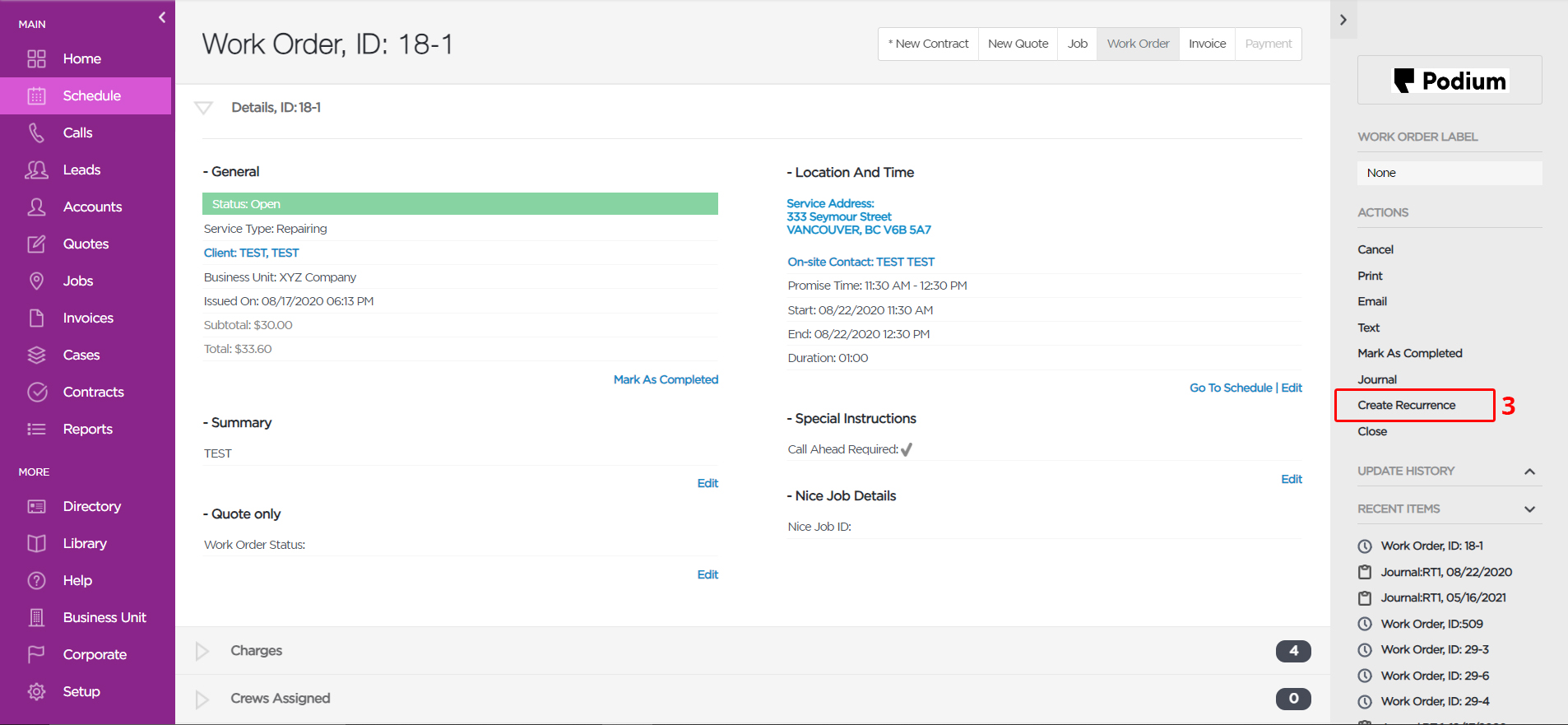
Task: Click the Invoices document icon
Action: pos(36,318)
